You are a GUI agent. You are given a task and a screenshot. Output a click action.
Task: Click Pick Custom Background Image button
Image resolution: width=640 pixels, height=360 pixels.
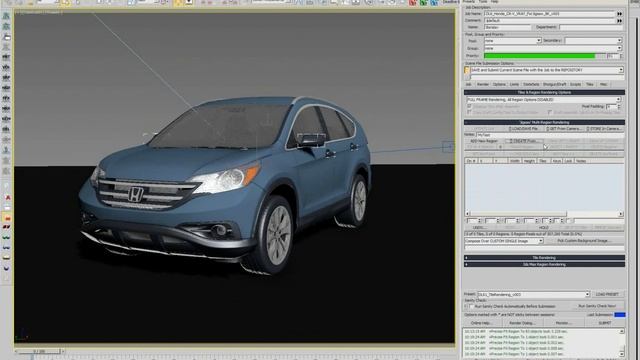click(584, 241)
